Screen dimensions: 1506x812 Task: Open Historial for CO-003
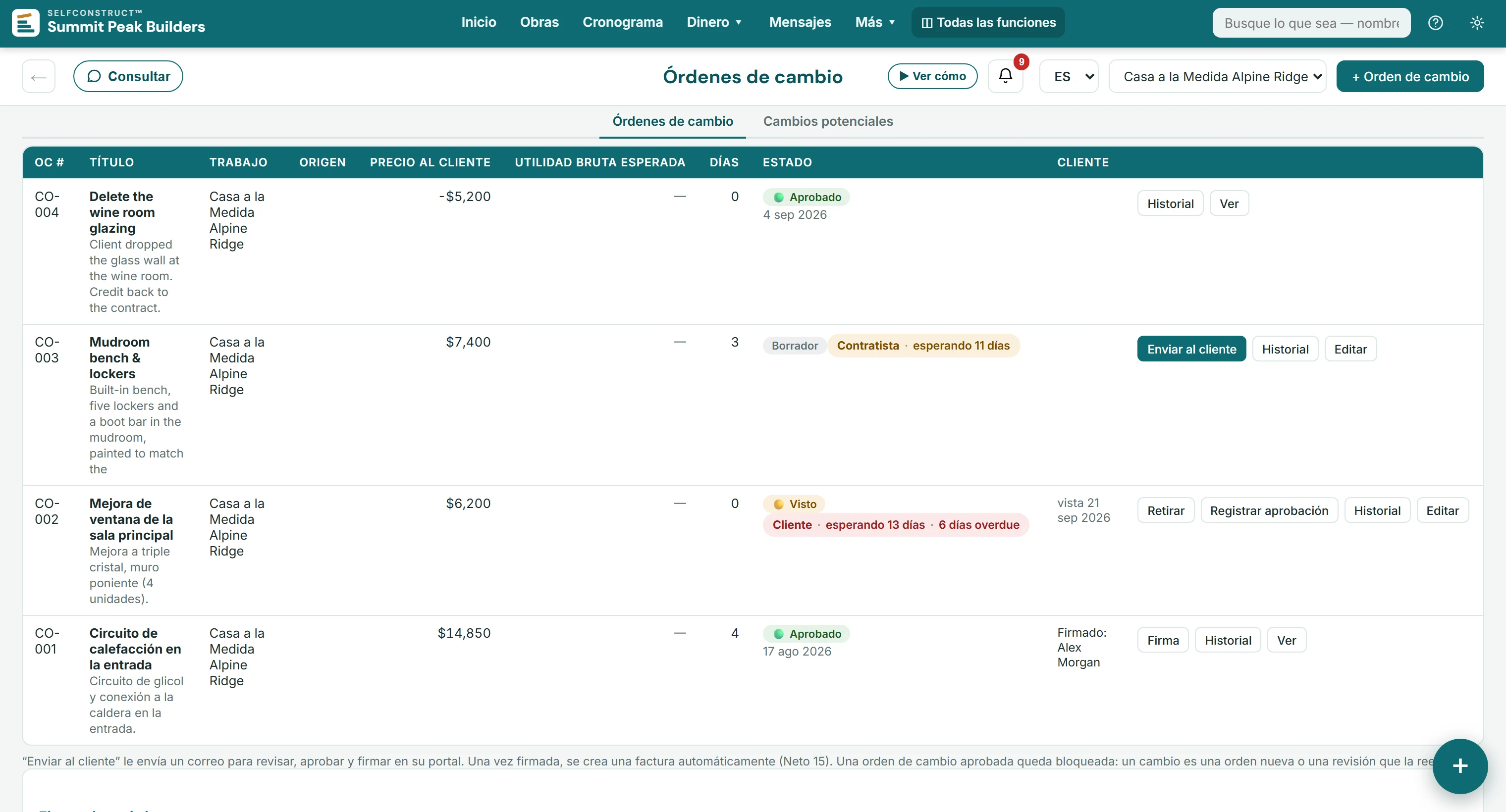tap(1285, 349)
